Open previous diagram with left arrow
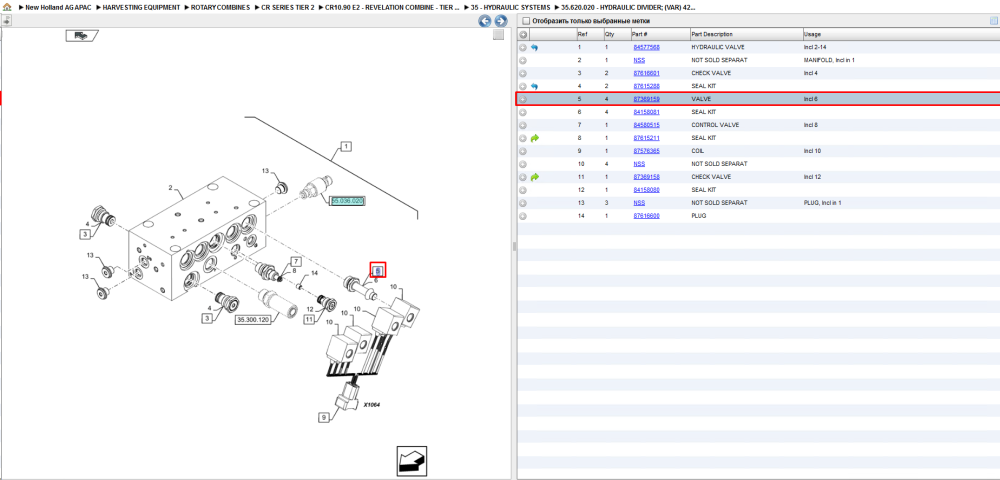Viewport: 1000px width, 480px height. tap(485, 21)
